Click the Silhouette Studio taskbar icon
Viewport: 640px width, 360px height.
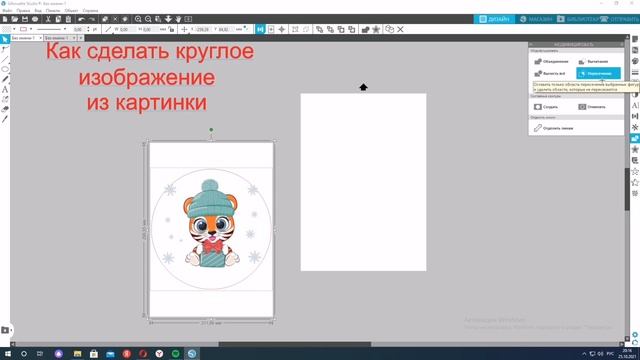coord(192,353)
